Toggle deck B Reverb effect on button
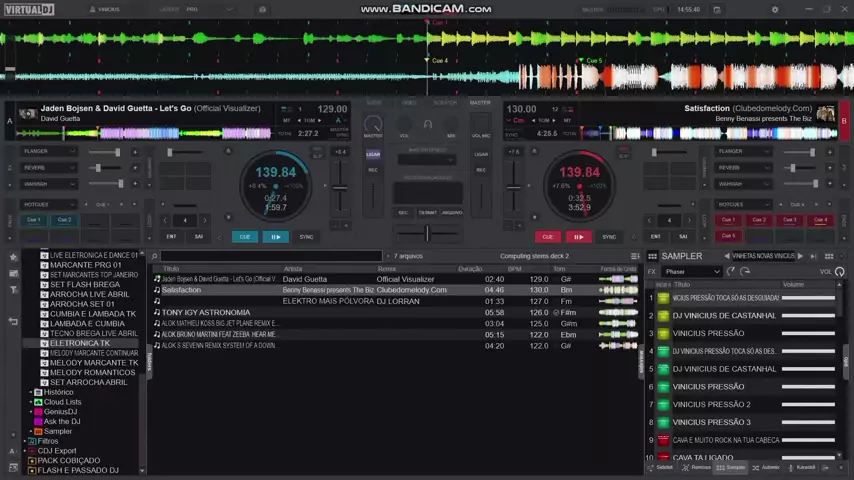The image size is (854, 480). coord(829,168)
